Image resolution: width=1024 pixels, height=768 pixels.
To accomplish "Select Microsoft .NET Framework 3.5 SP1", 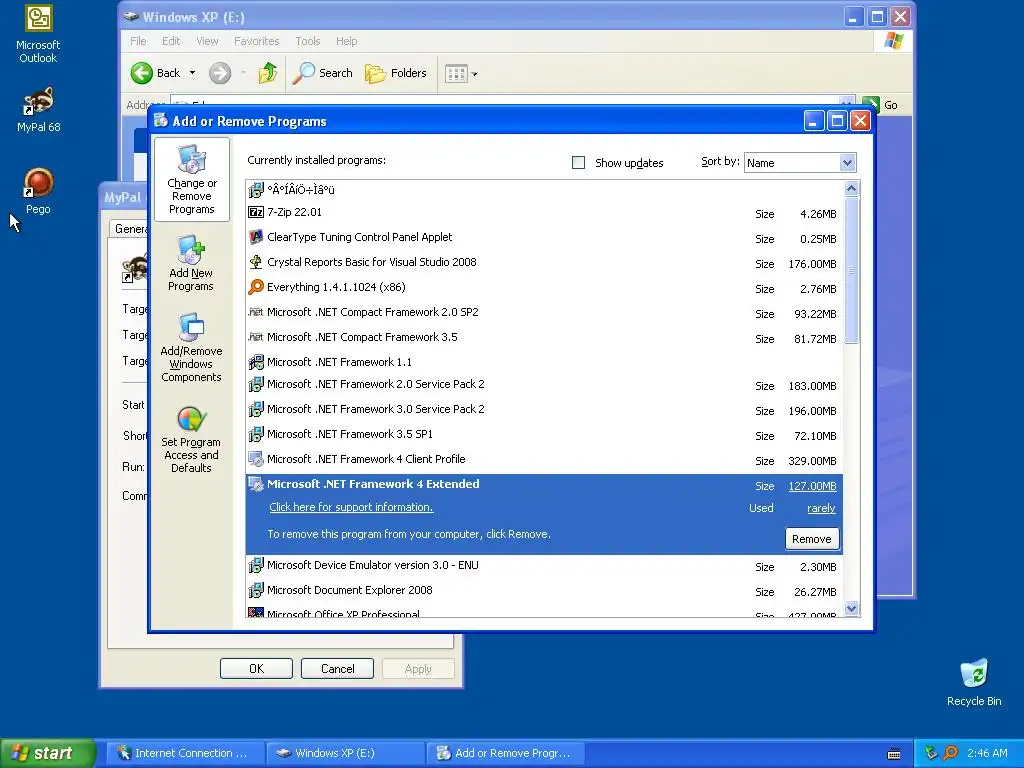I will (x=544, y=434).
